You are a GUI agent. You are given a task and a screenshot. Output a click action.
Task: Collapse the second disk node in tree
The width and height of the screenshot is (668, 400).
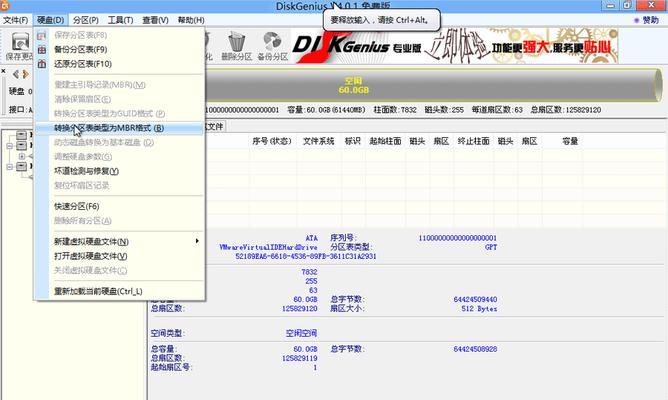10,146
